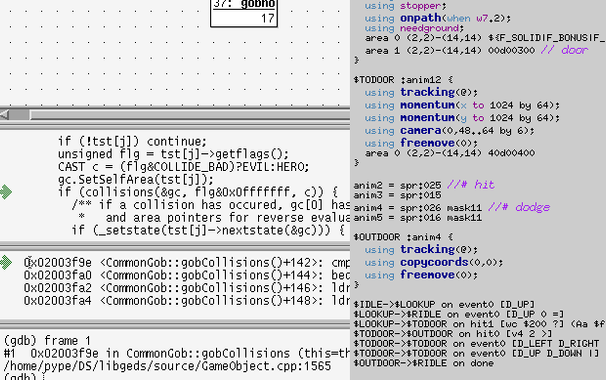Click source line 'gc.SetSelfArea(tst[j]);'
Image resolution: width=606 pixels, height=380 pixels.
tap(136, 180)
